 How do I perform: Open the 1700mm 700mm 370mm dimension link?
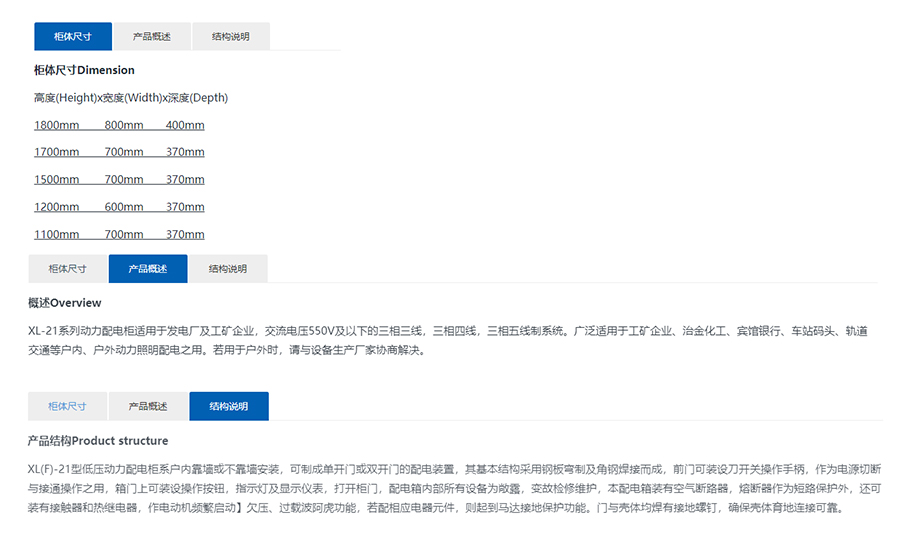tap(119, 152)
